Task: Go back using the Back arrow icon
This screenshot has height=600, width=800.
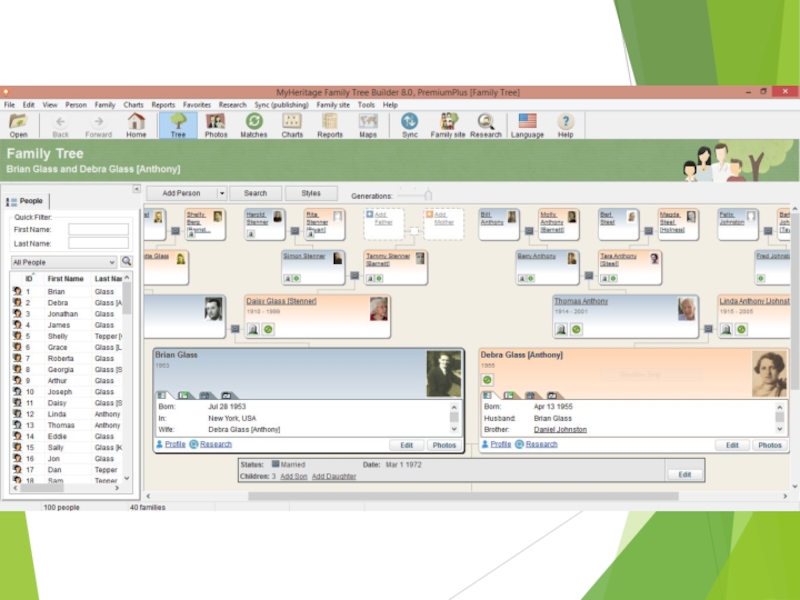Action: pyautogui.click(x=60, y=126)
